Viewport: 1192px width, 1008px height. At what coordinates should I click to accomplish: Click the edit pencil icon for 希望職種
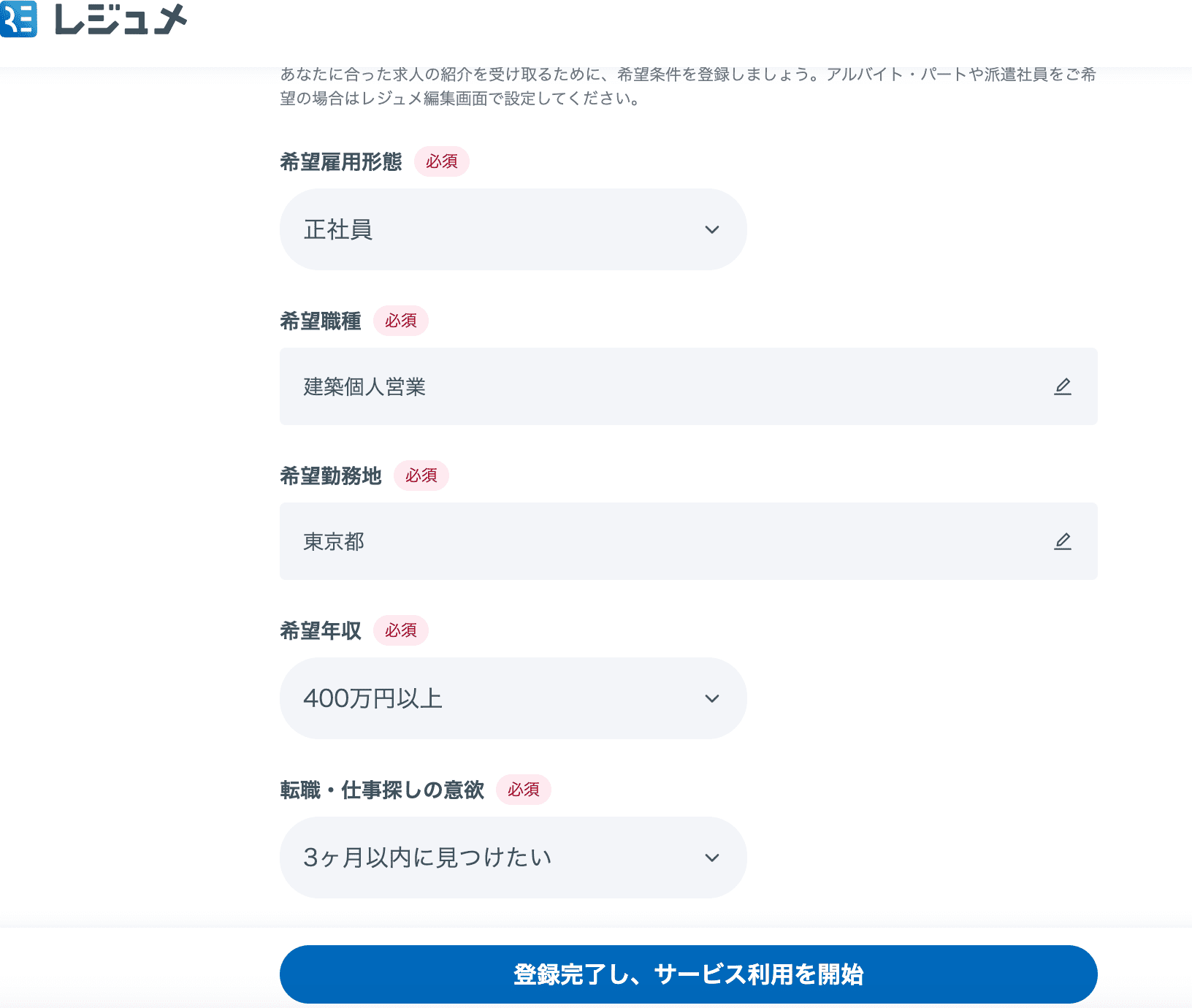[1064, 386]
